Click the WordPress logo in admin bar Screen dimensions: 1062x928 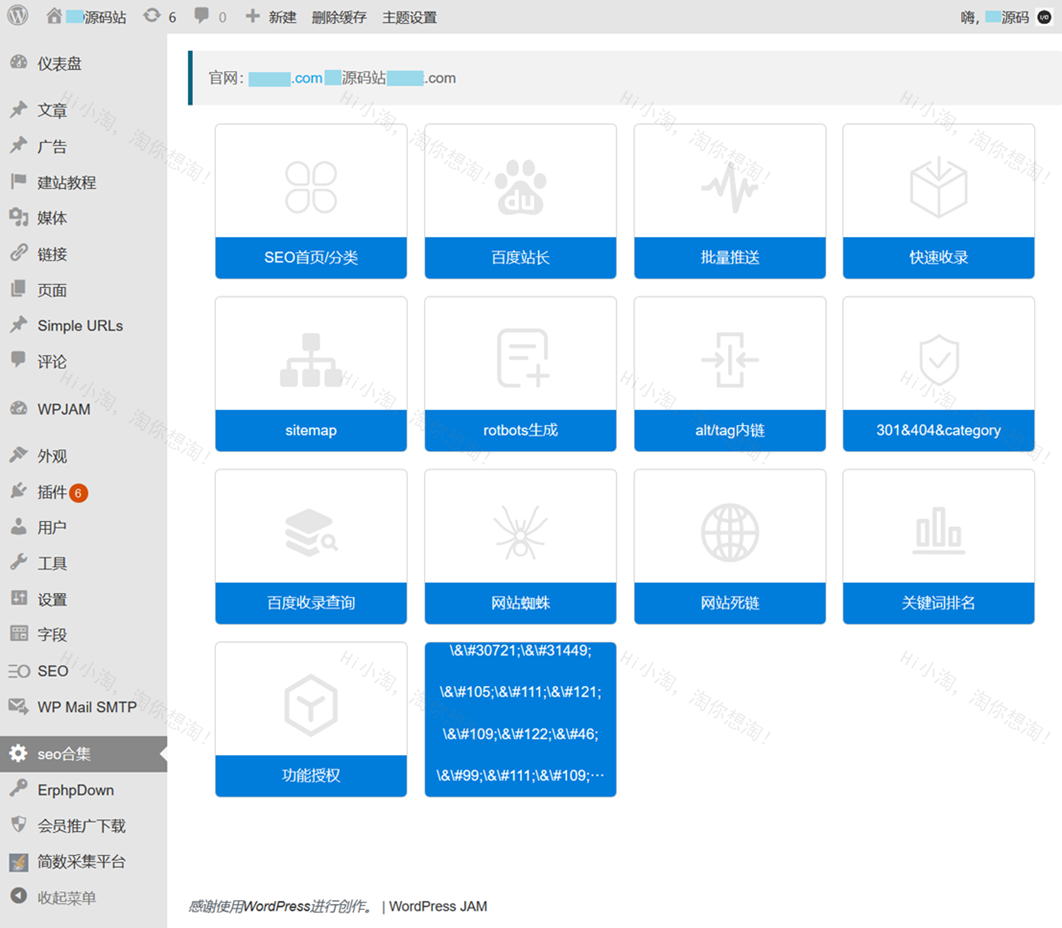point(18,16)
